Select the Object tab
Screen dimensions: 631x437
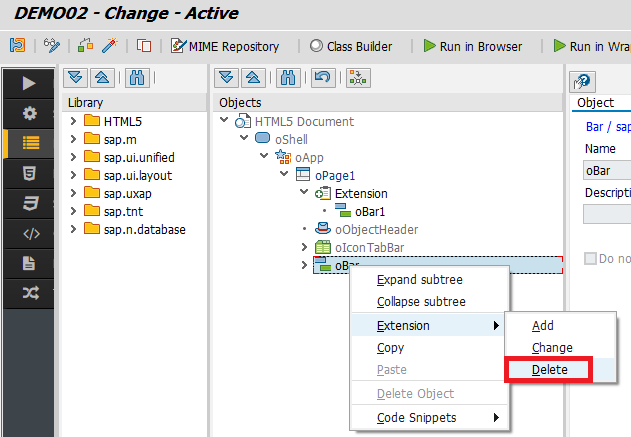[x=595, y=103]
